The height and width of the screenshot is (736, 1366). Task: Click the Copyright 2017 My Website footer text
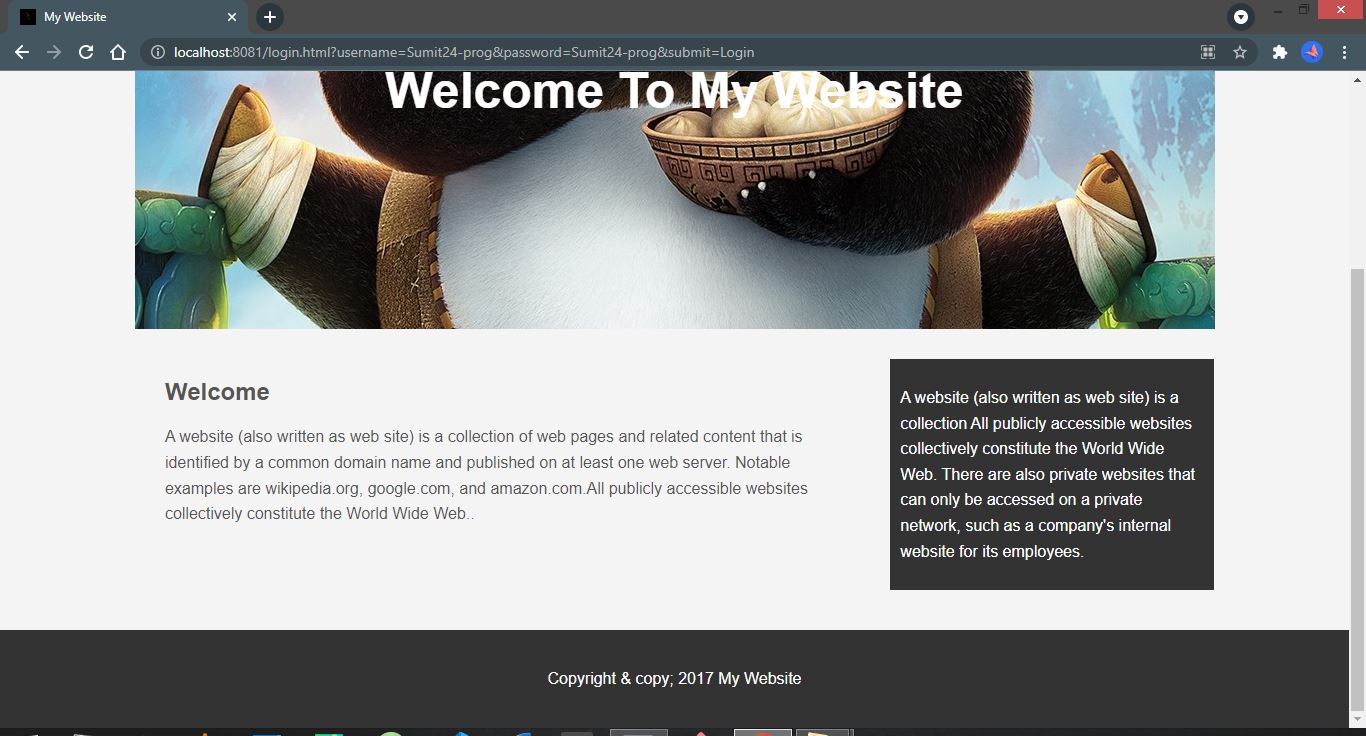pyautogui.click(x=674, y=678)
